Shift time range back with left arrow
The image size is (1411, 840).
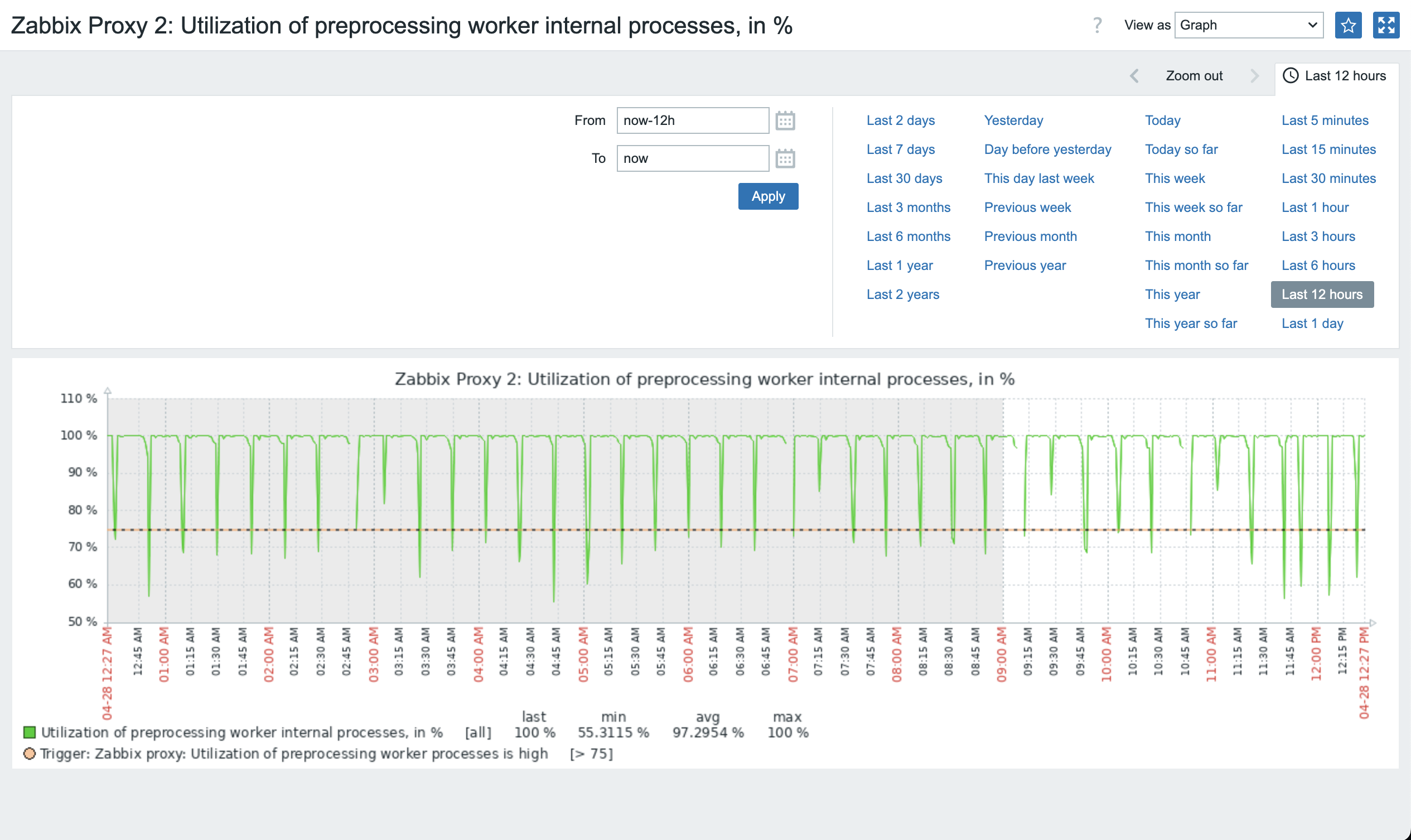(1134, 76)
